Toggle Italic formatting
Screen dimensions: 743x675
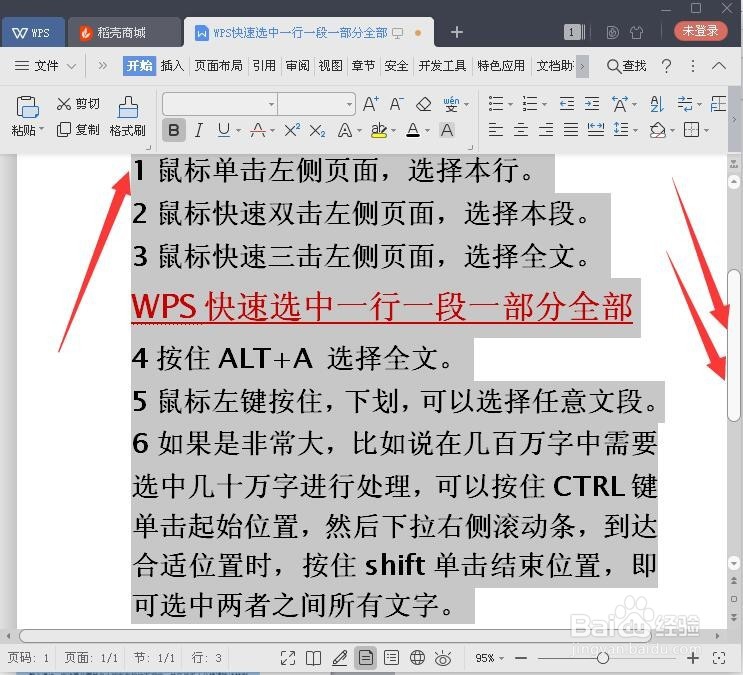click(x=199, y=130)
